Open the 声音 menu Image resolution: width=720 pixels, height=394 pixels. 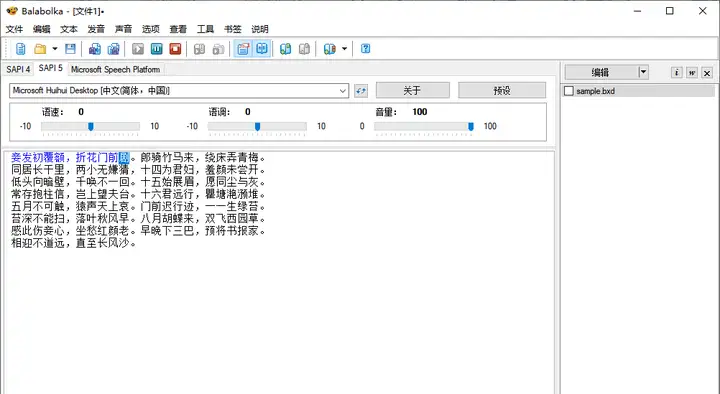click(123, 29)
